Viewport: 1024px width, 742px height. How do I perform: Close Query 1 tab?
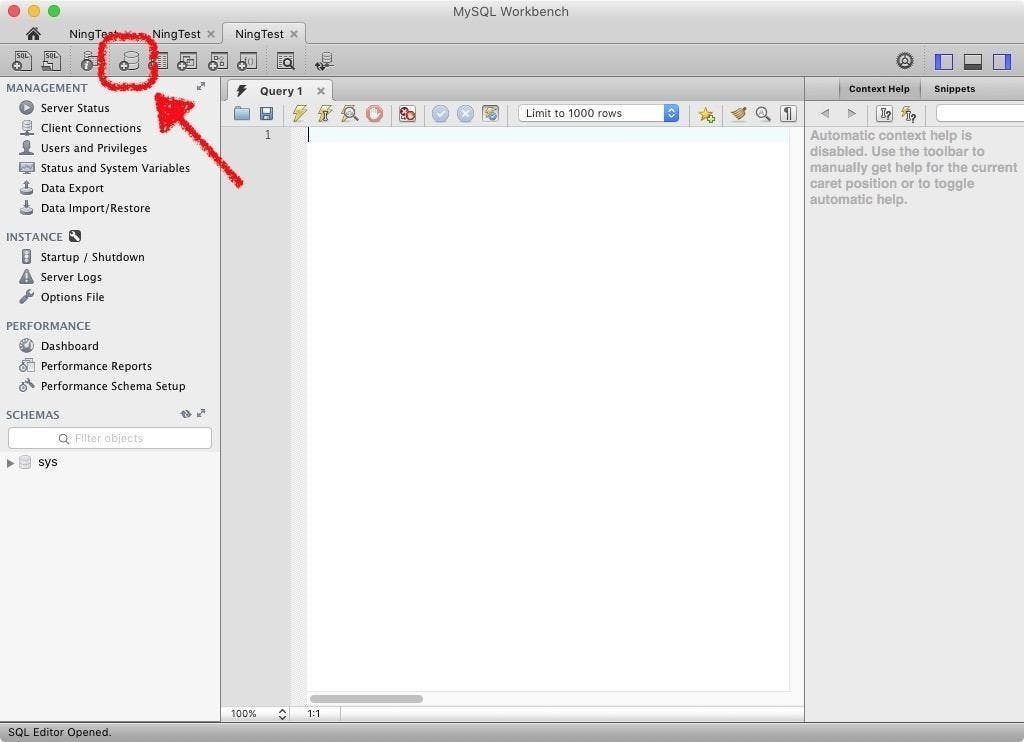click(x=321, y=91)
